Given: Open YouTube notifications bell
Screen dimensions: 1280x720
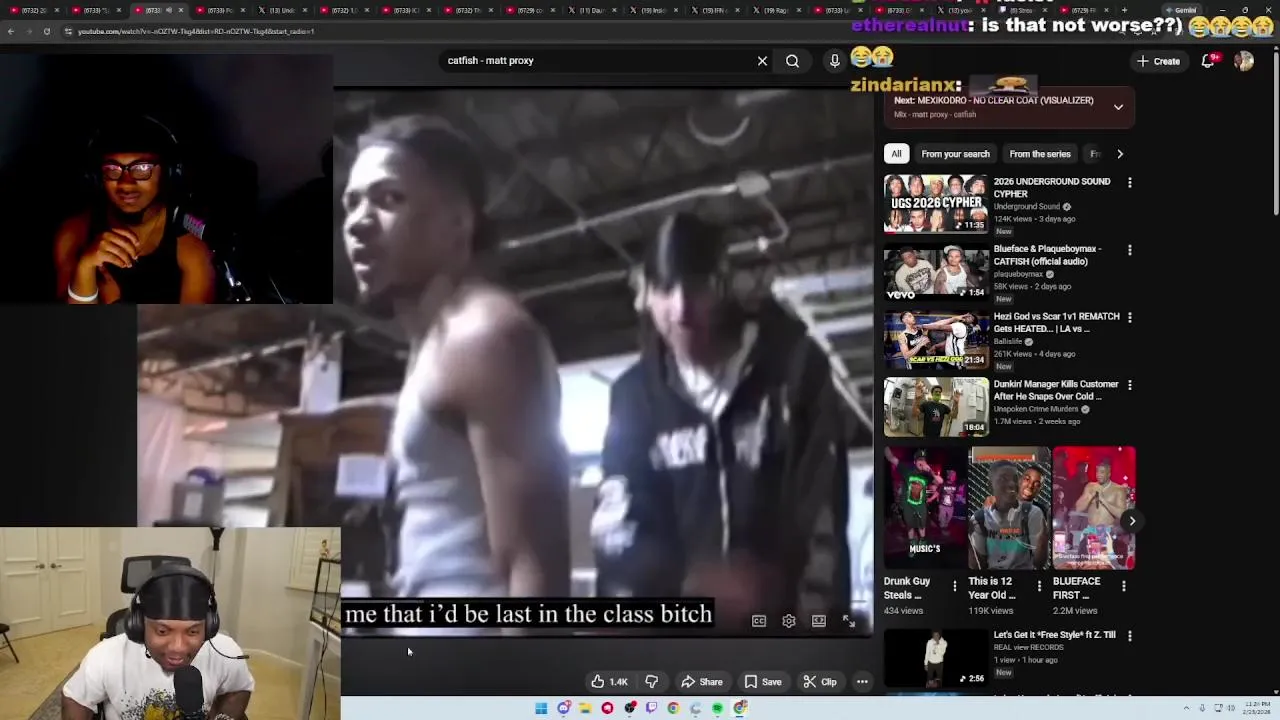Looking at the screenshot, I should (x=1209, y=61).
